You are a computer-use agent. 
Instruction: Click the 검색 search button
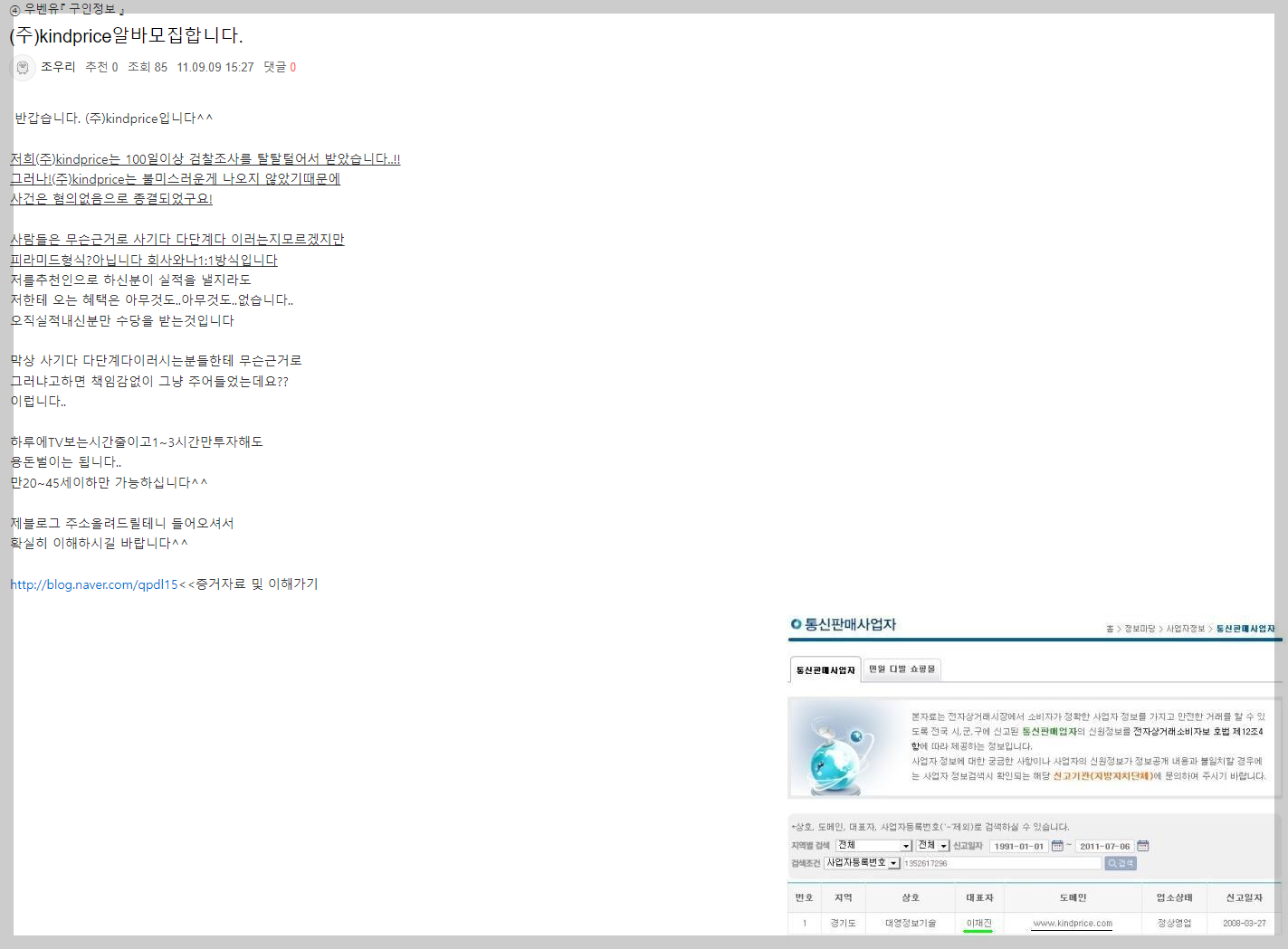[1121, 863]
